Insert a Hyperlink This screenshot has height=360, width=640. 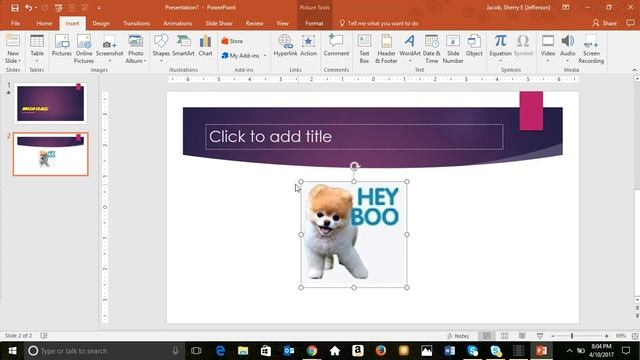[x=285, y=46]
